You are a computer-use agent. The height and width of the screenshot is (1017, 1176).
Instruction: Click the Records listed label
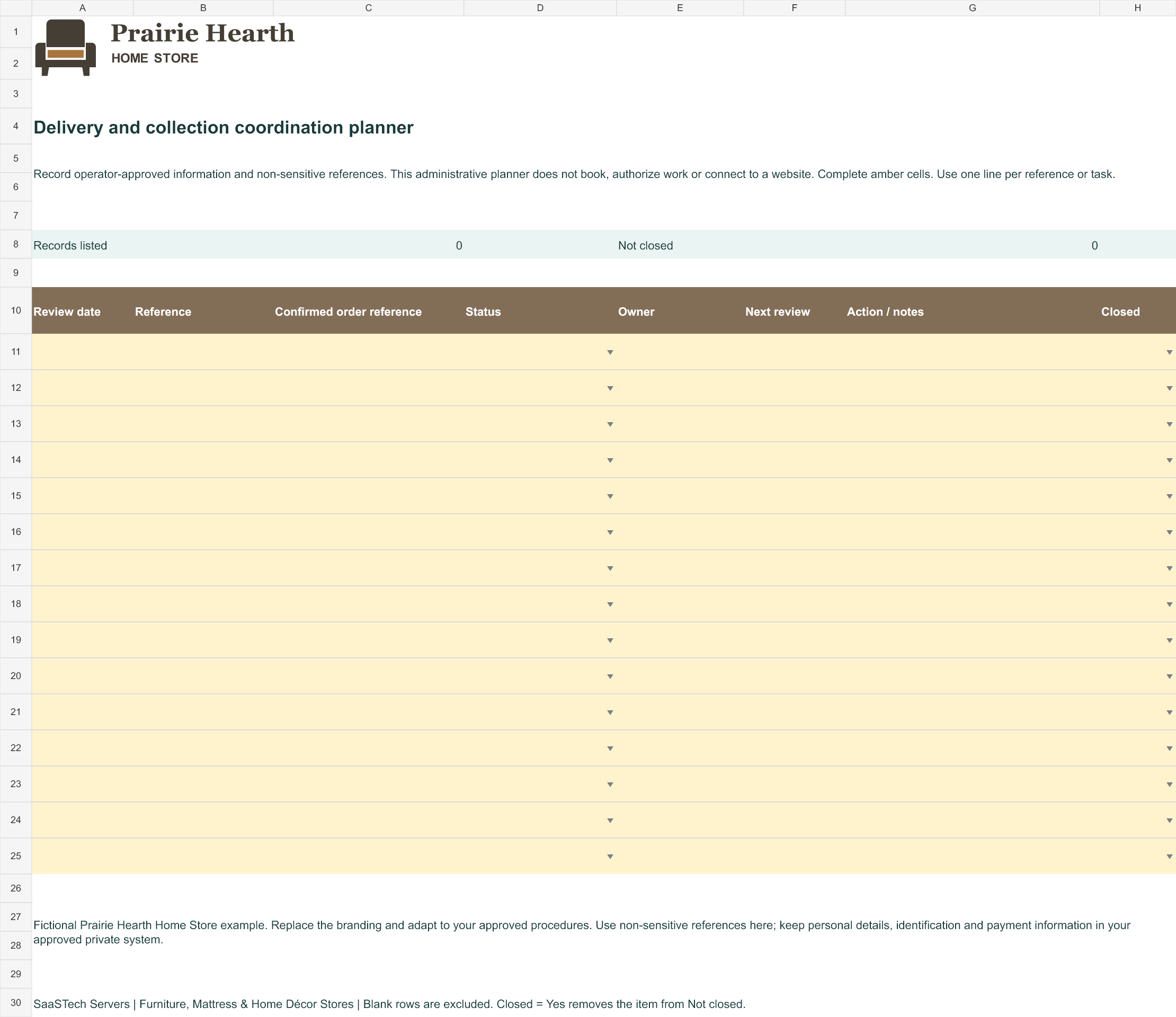pyautogui.click(x=70, y=246)
